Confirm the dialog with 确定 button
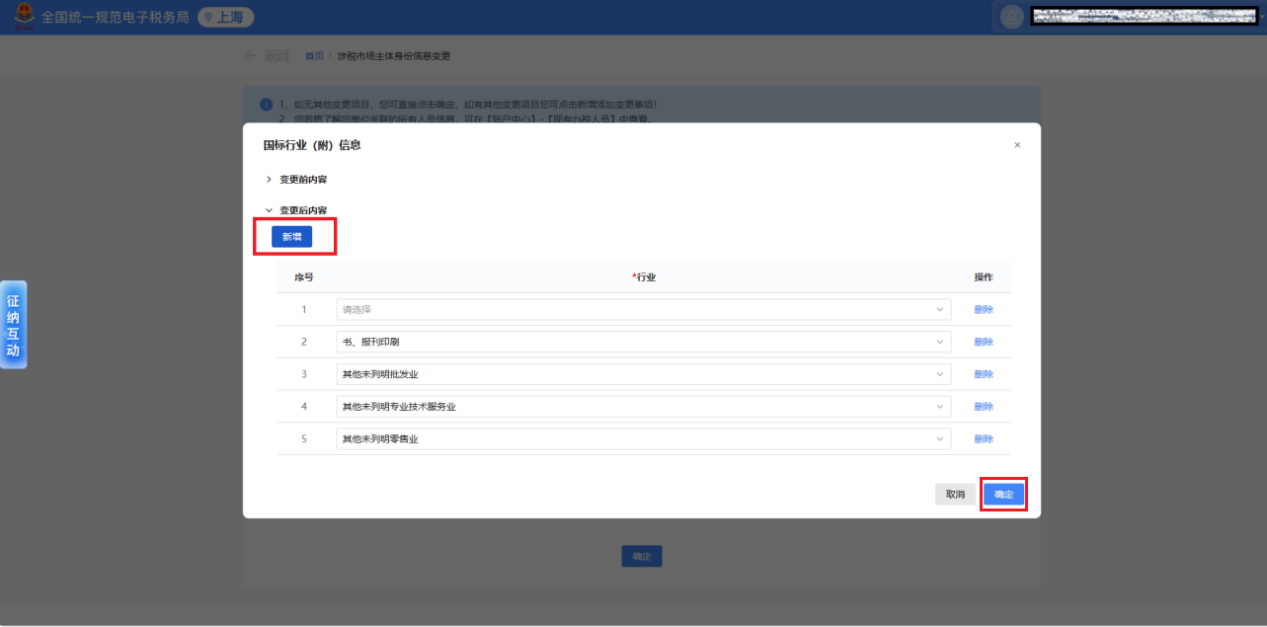The image size is (1267, 627). [x=1004, y=494]
